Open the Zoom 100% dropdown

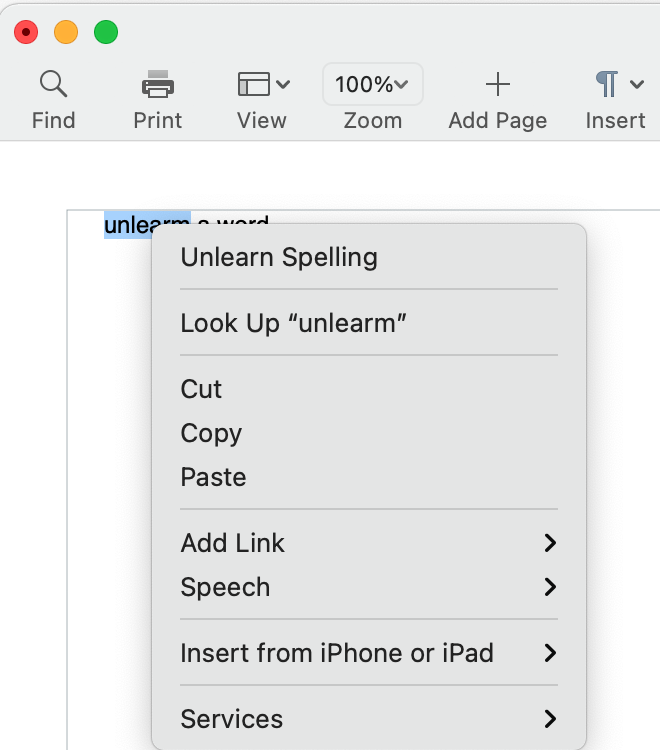tap(372, 84)
